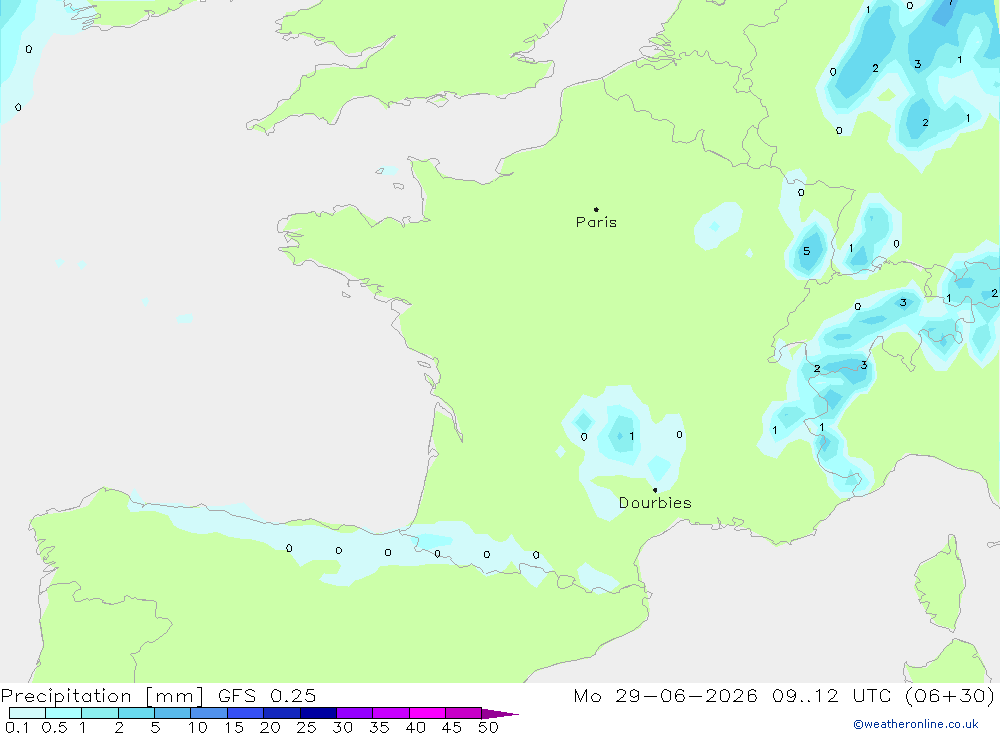This screenshot has height=733, width=1000.
Task: Click the "45" legend scale label
Action: (x=452, y=727)
